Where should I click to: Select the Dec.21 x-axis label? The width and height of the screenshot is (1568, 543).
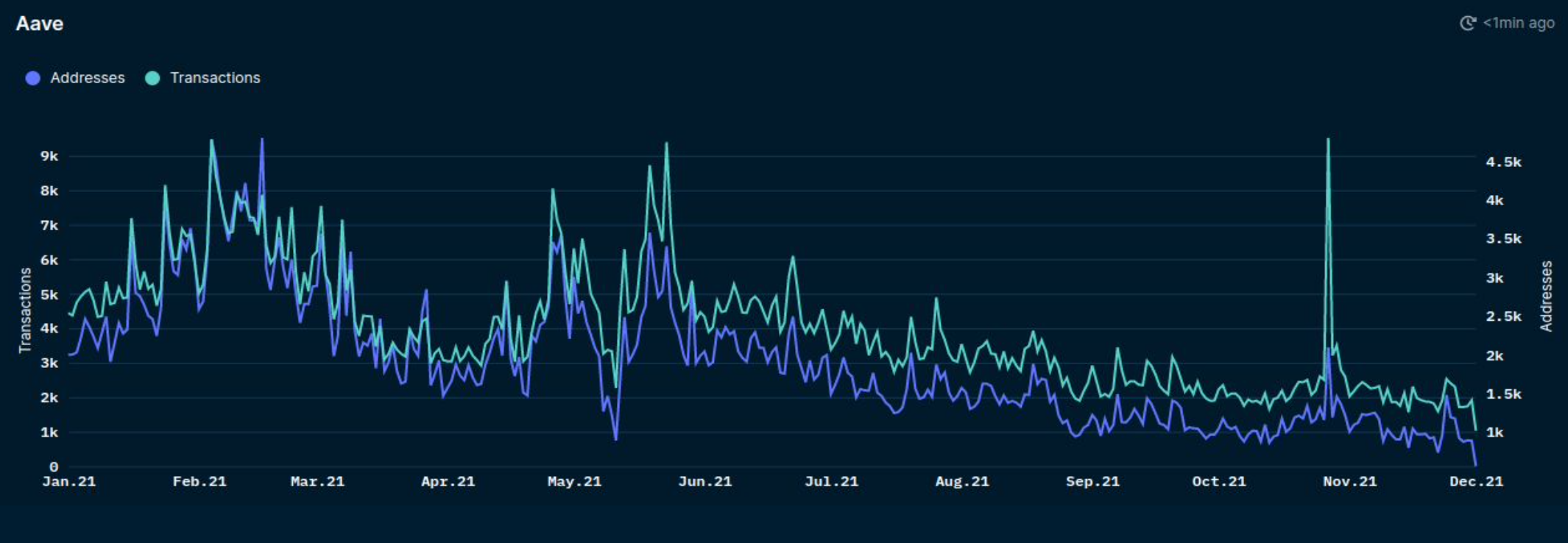[1476, 481]
